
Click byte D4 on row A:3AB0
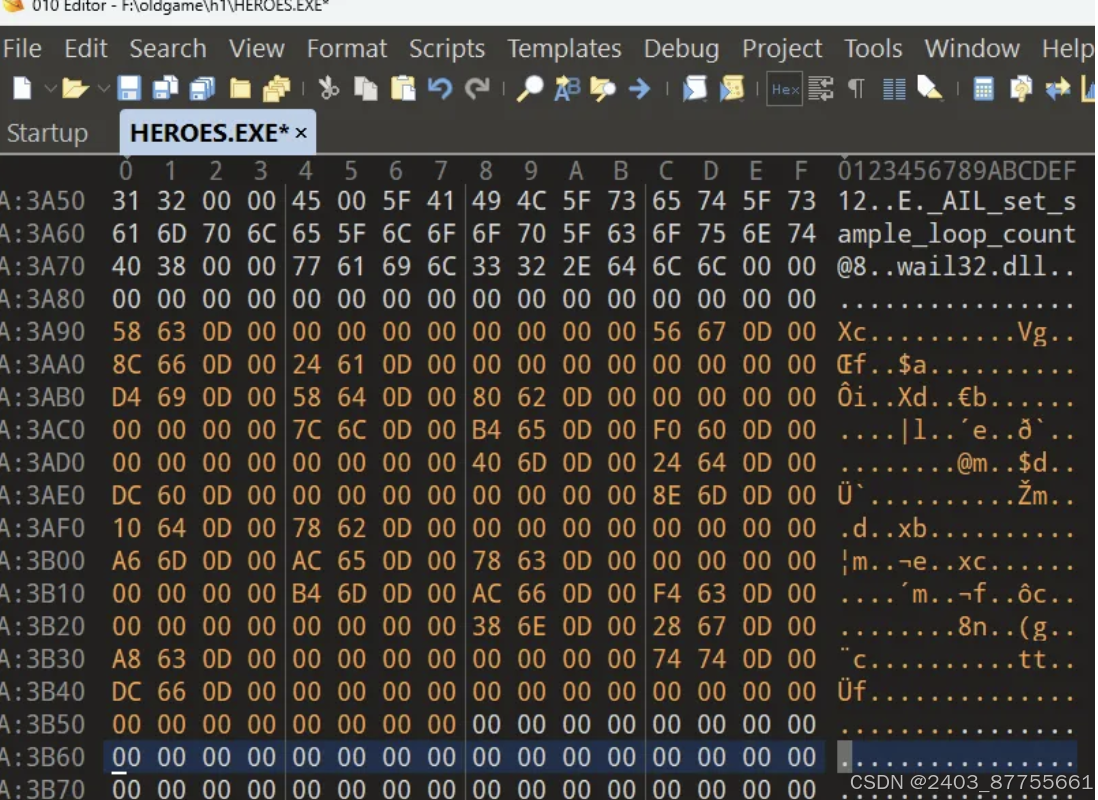coord(126,397)
